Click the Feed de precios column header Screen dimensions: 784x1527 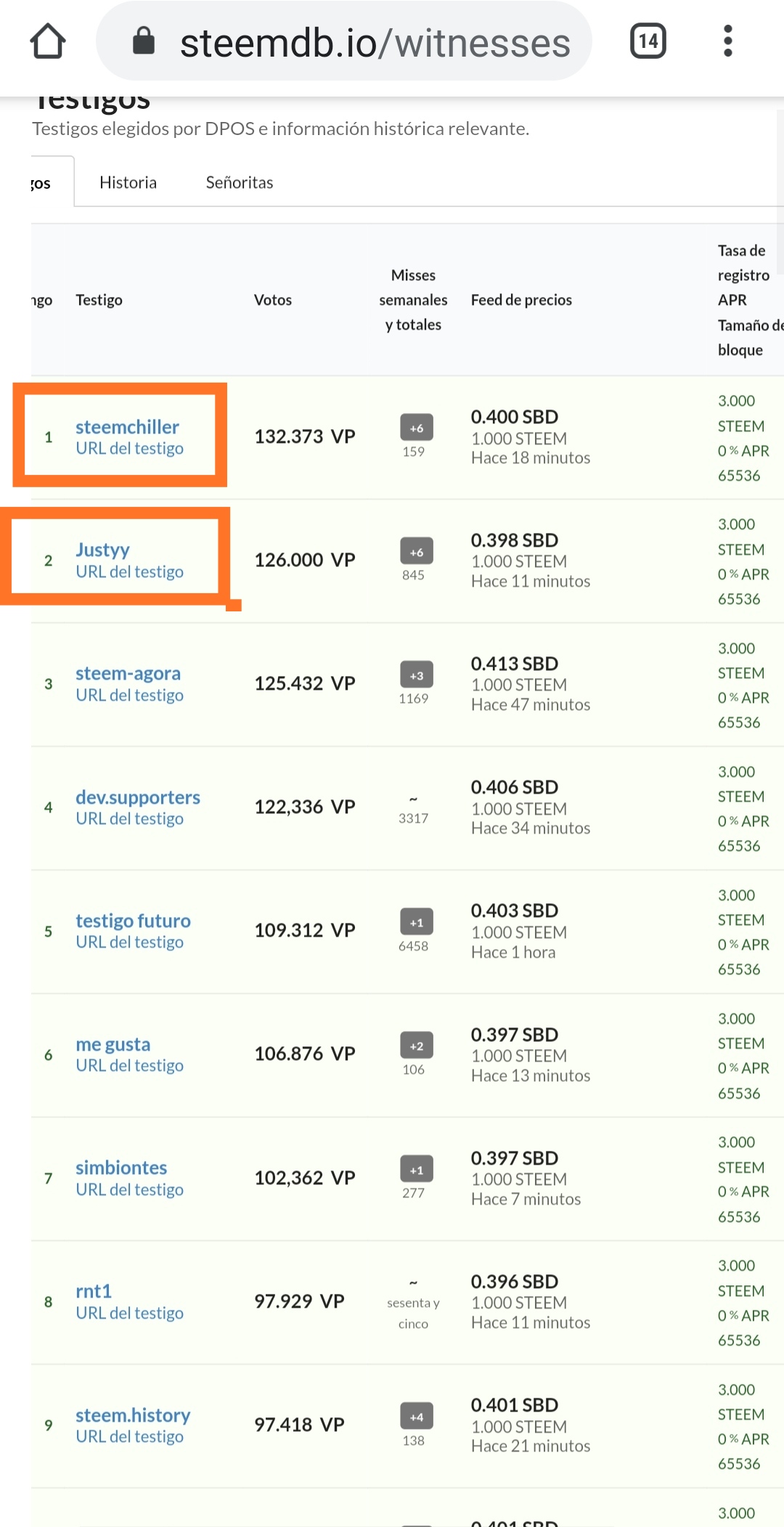(521, 300)
